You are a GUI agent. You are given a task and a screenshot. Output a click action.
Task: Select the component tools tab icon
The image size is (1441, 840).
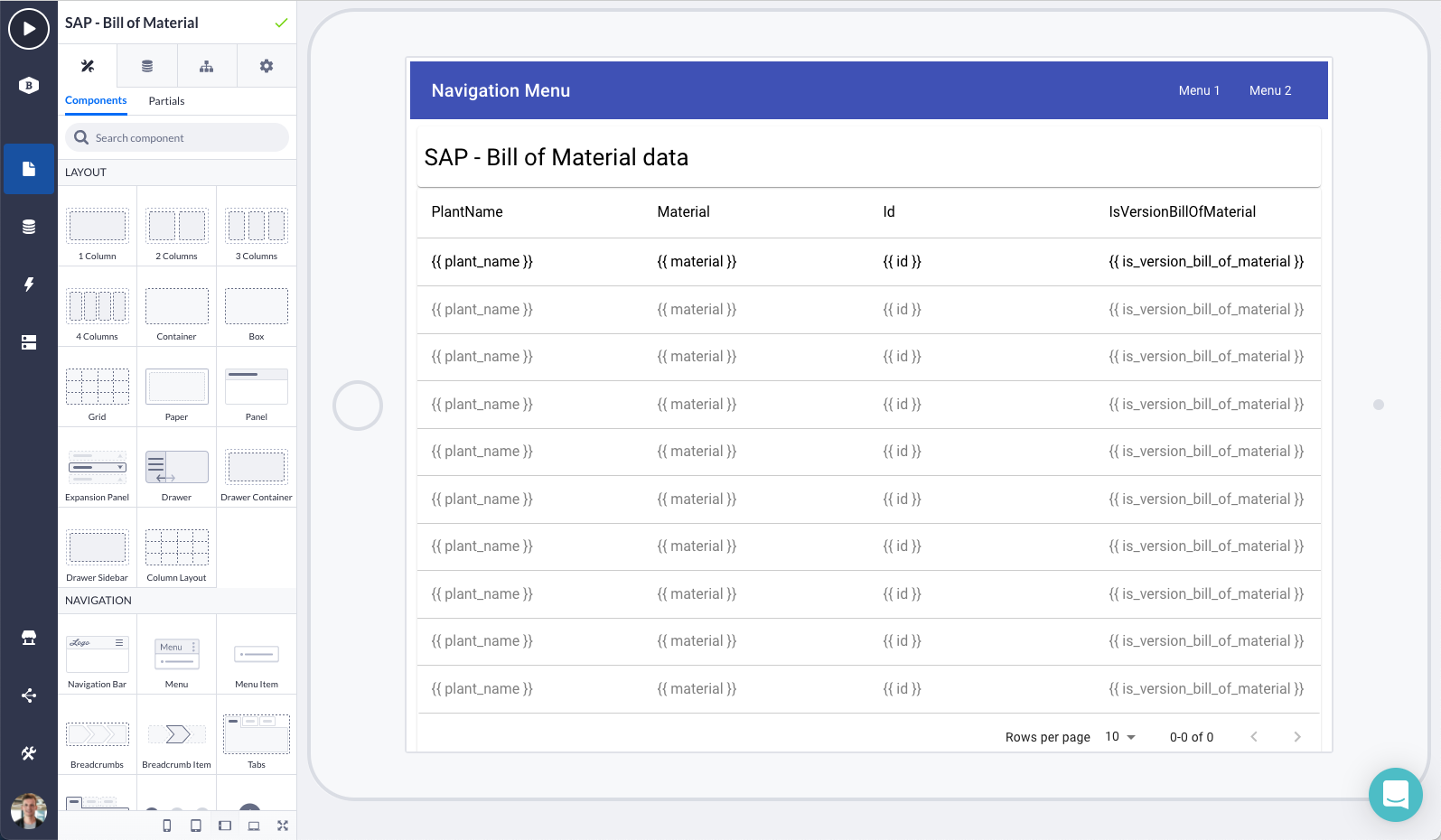point(88,66)
